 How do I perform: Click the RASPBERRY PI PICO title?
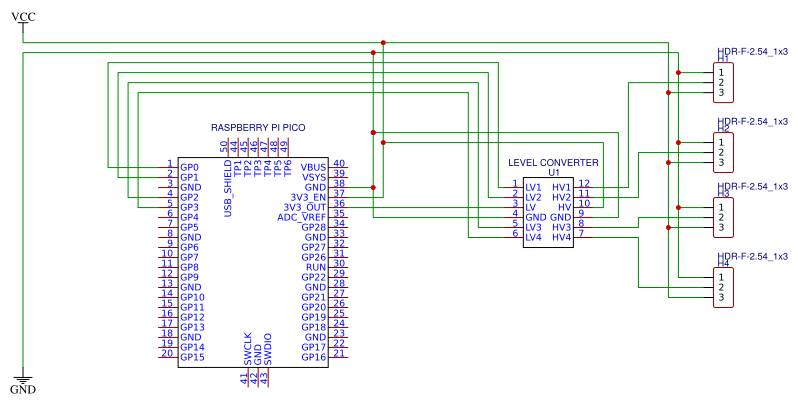coord(258,128)
